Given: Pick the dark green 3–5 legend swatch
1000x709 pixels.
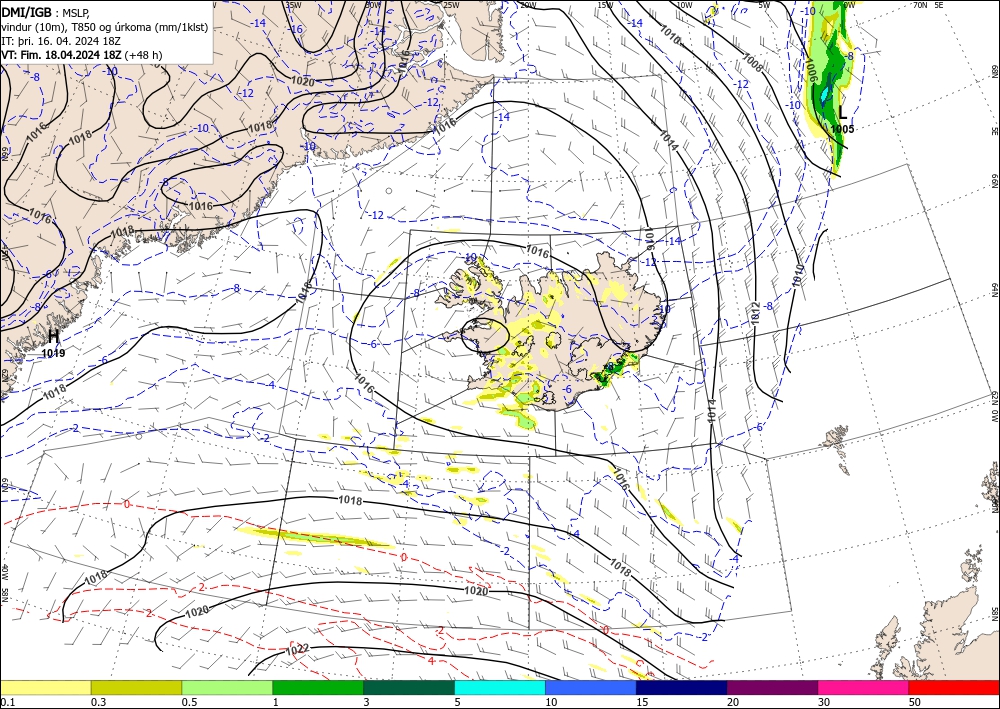Looking at the screenshot, I should pyautogui.click(x=409, y=687).
